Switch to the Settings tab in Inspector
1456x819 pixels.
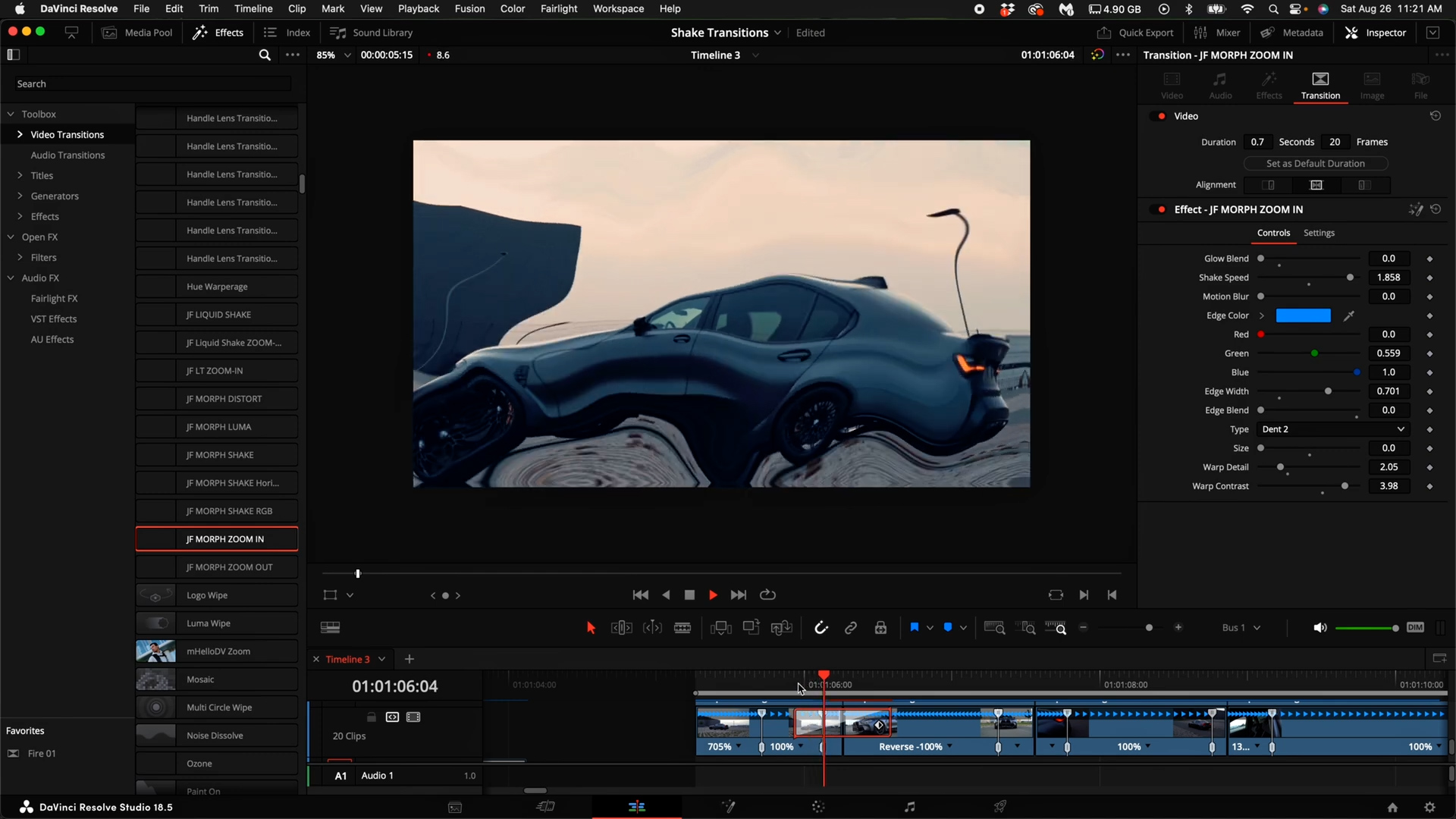point(1319,233)
